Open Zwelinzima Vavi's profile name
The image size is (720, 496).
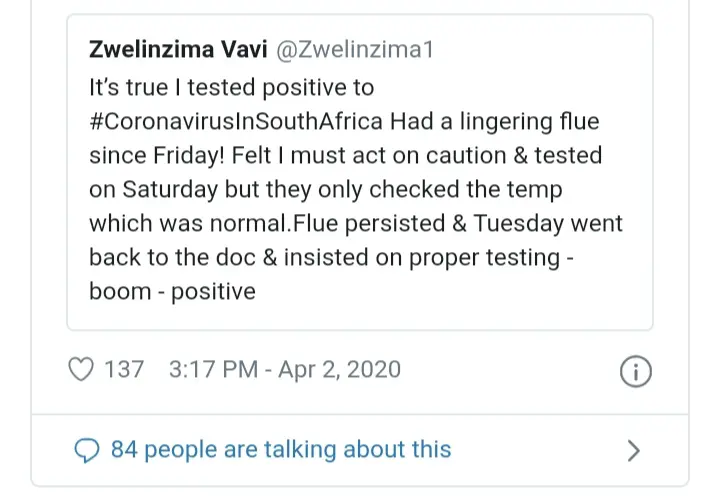tap(178, 49)
